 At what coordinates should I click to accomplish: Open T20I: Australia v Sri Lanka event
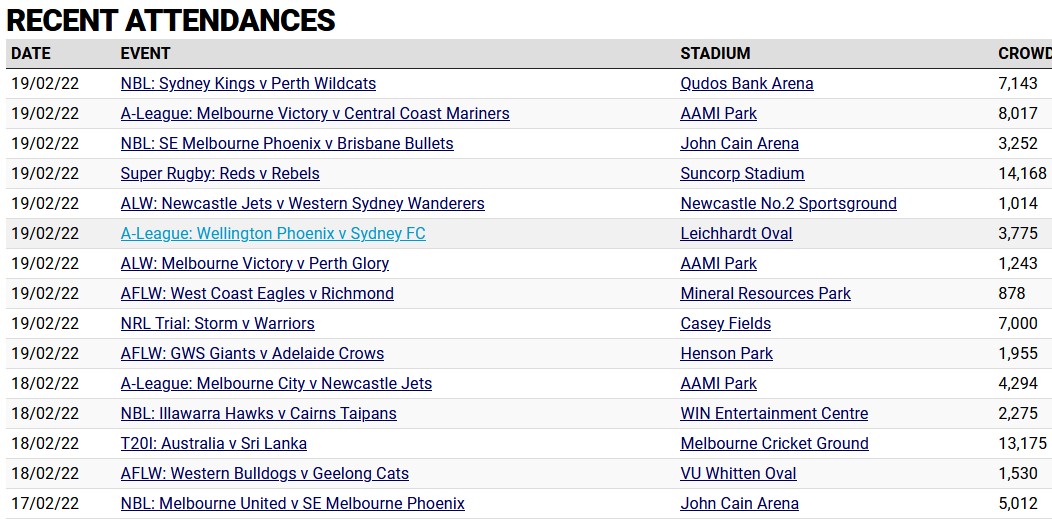pos(214,443)
